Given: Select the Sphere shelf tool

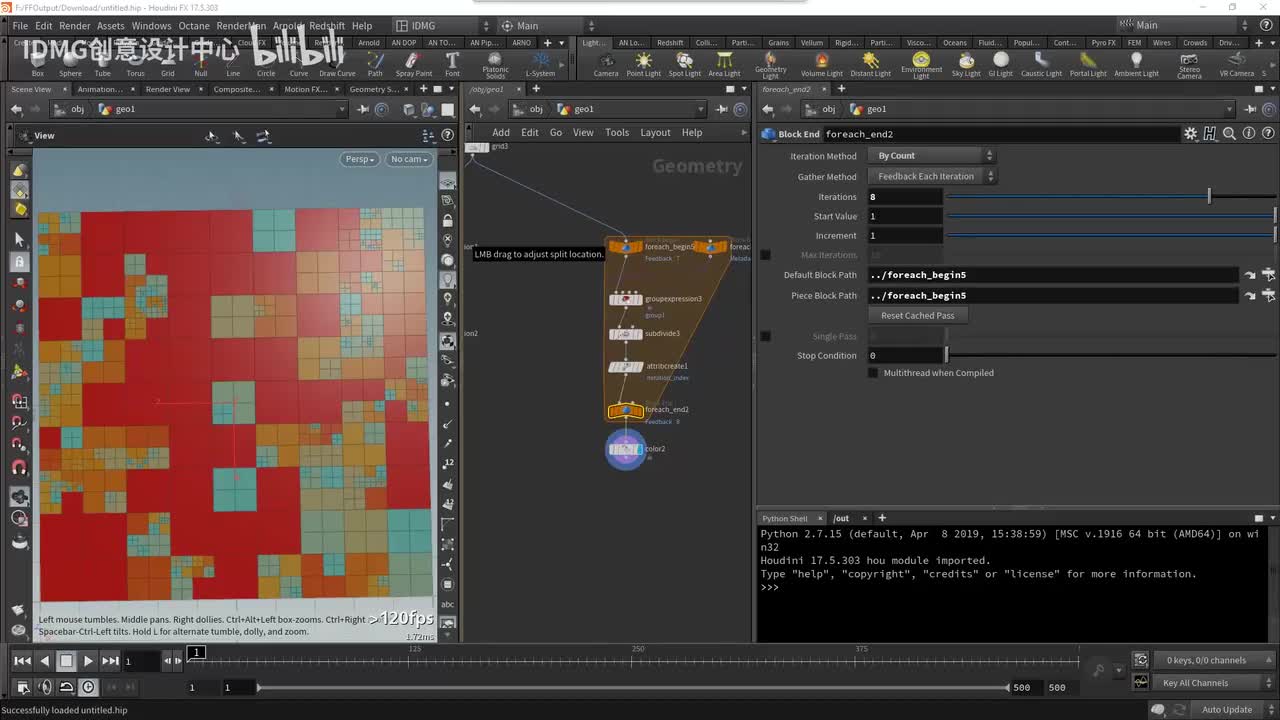Looking at the screenshot, I should (x=70, y=62).
